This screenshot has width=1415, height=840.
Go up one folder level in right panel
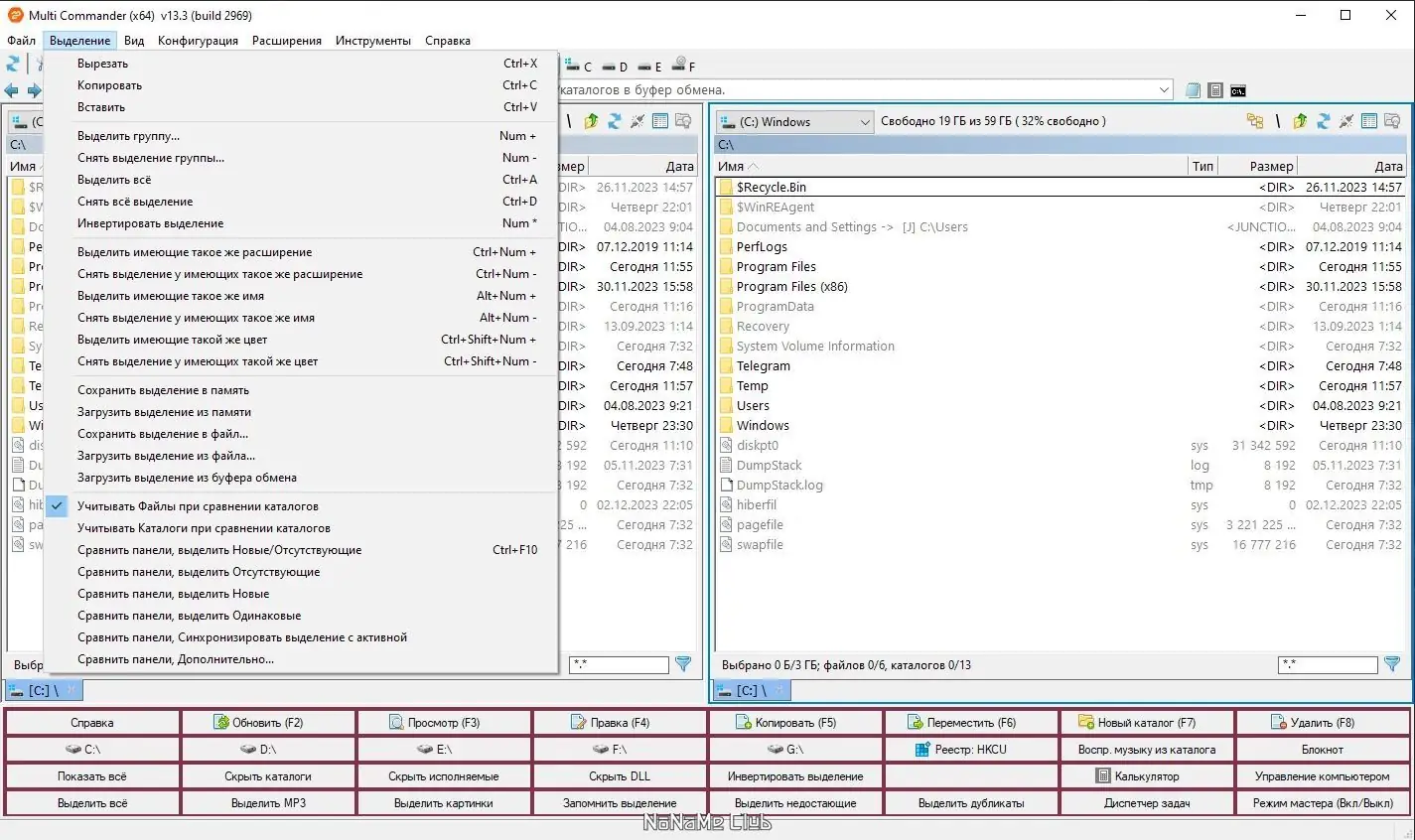(x=1300, y=121)
